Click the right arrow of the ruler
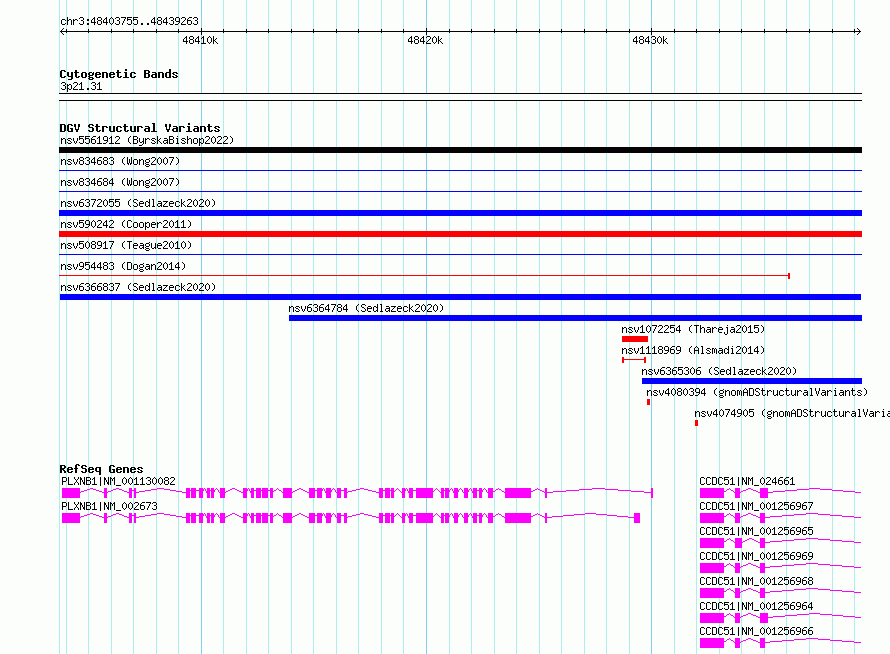The image size is (890, 654). tap(858, 31)
